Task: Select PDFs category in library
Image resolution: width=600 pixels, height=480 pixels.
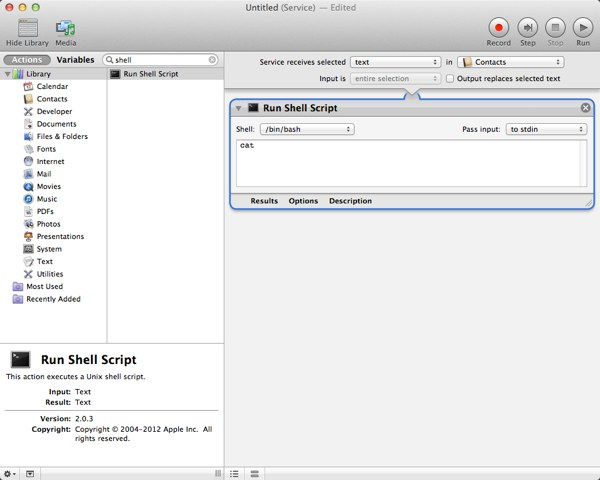Action: point(39,211)
